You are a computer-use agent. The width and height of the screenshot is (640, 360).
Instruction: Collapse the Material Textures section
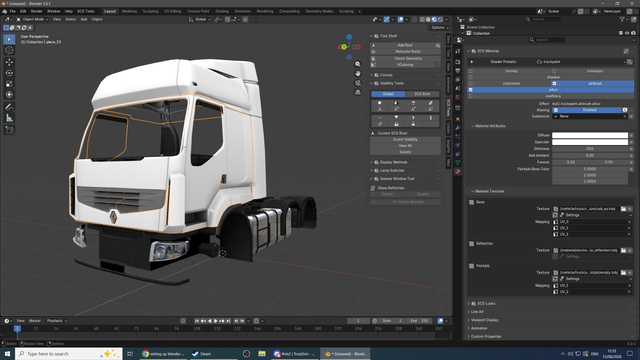click(489, 191)
